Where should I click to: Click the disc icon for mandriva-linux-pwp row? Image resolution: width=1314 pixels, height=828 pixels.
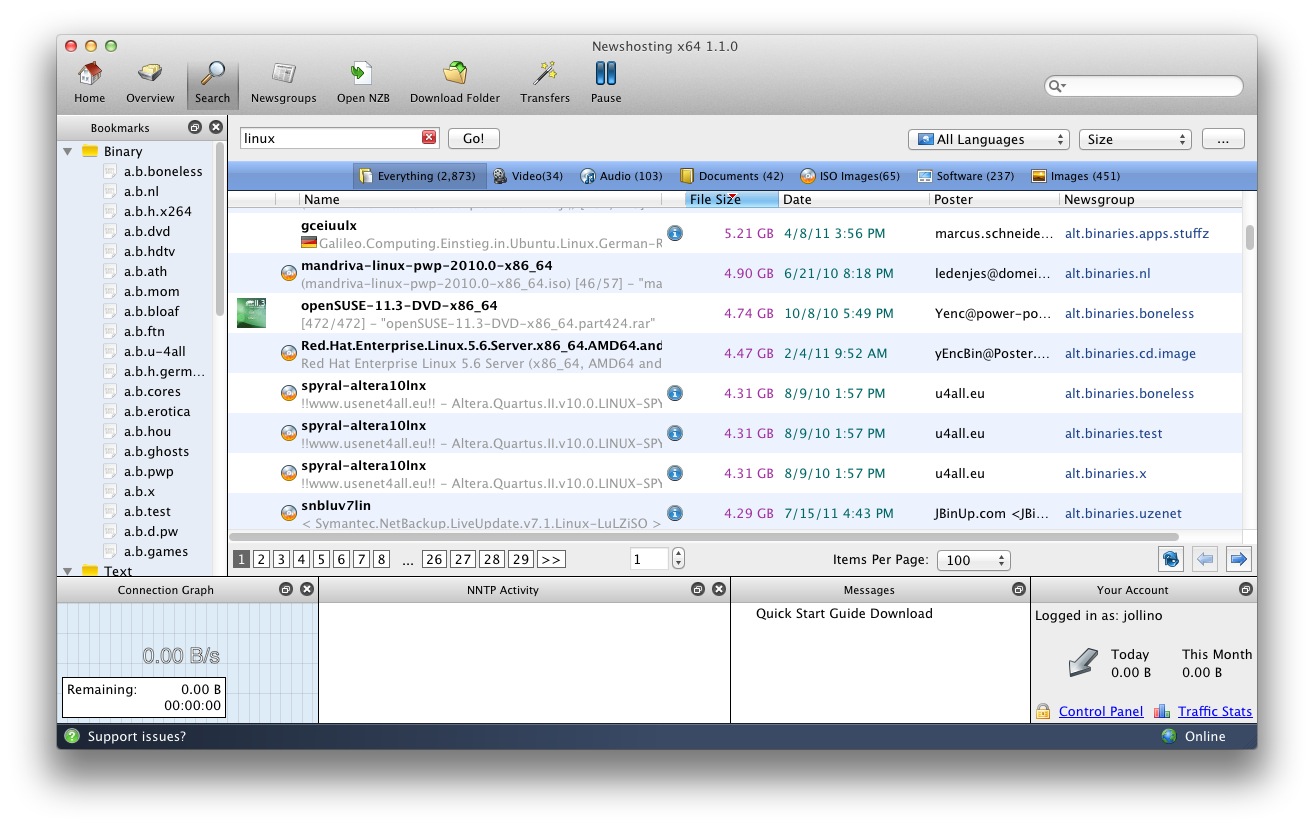click(x=289, y=273)
